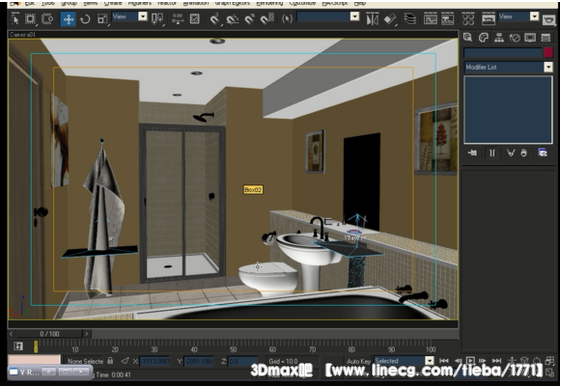The height and width of the screenshot is (387, 572).
Task: Toggle Auto Key animation mode
Action: click(358, 361)
